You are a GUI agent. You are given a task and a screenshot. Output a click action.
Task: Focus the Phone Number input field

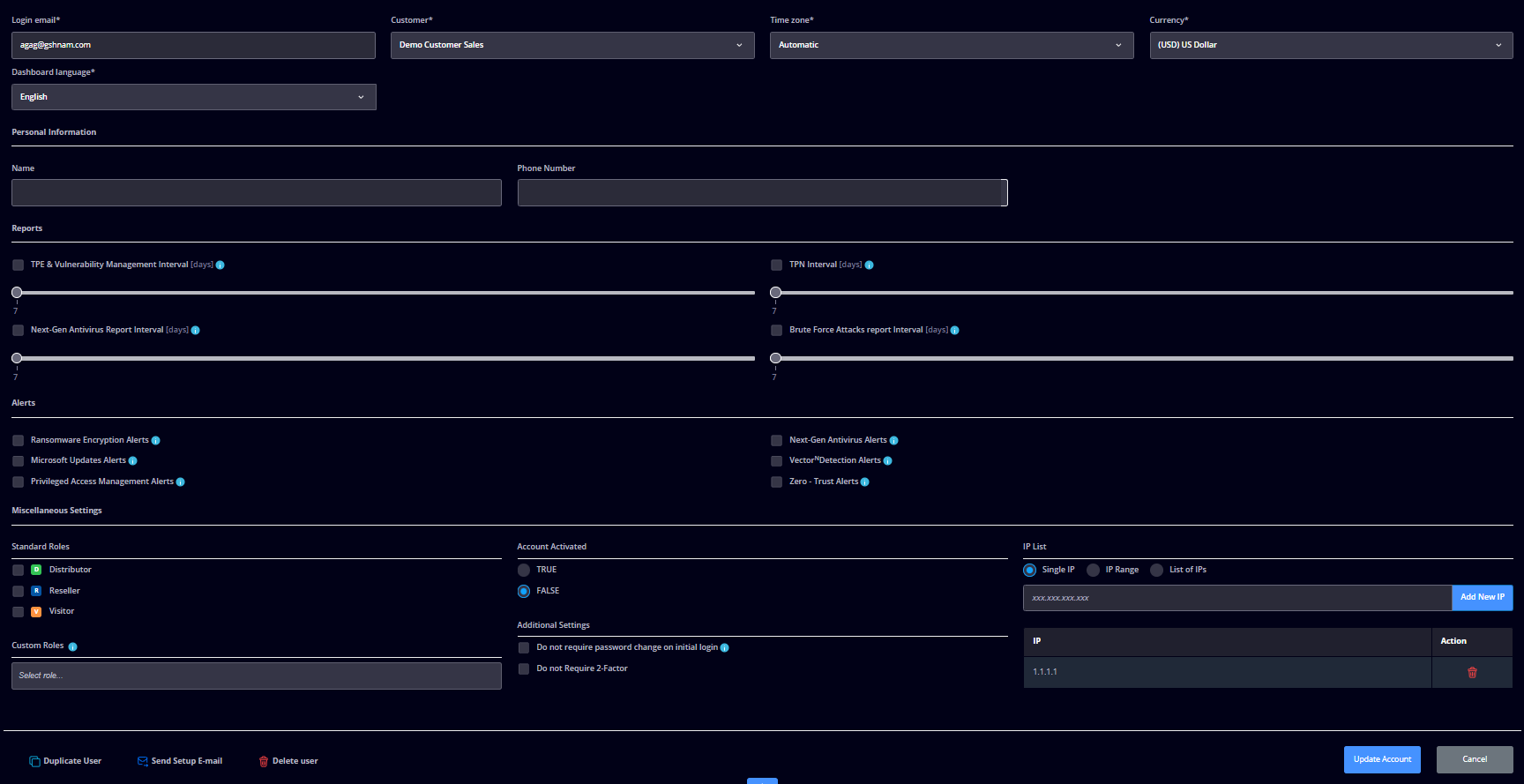point(762,192)
